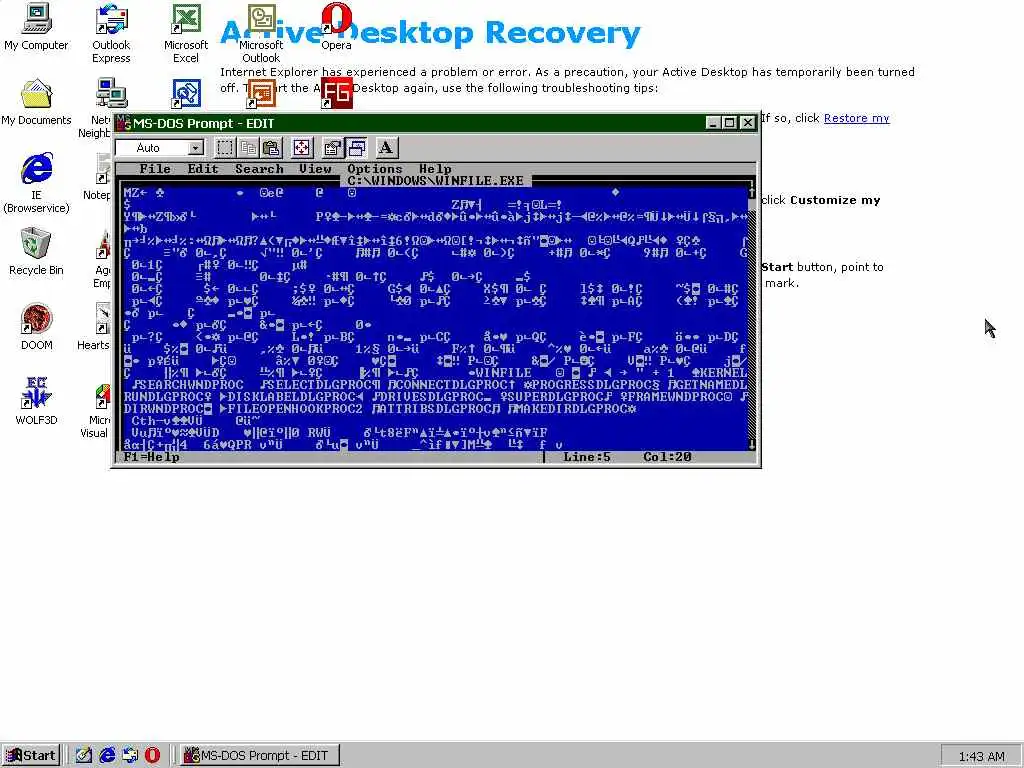
Task: Open the View menu in EDIT
Action: click(315, 168)
